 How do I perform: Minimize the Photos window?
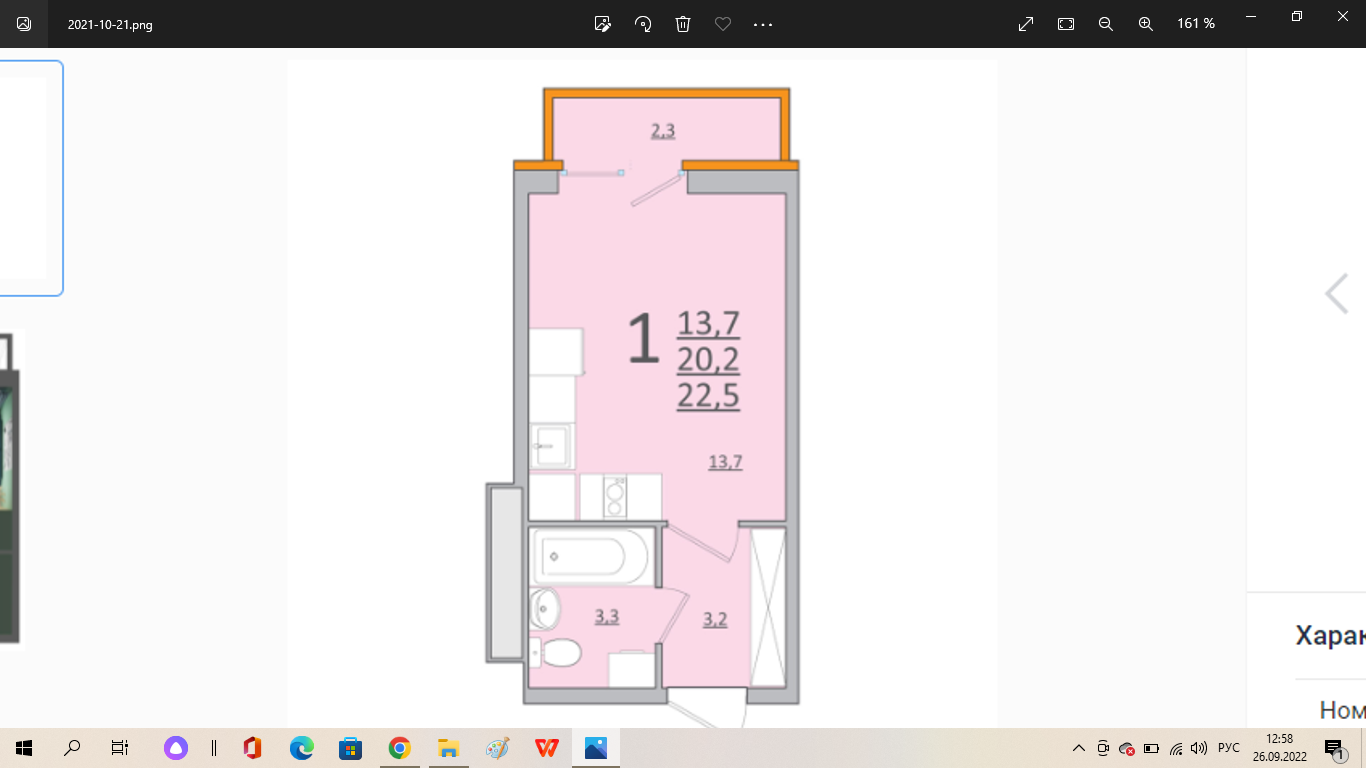point(1251,16)
